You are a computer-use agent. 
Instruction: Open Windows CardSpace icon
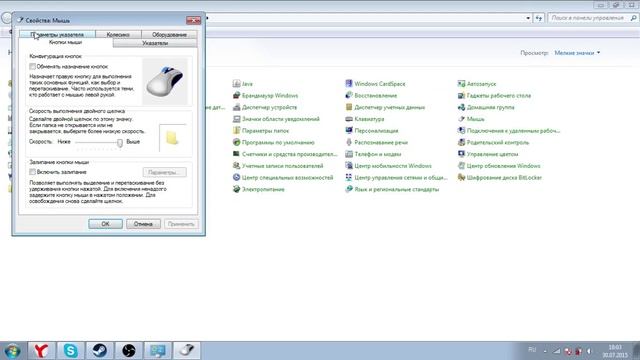click(349, 84)
